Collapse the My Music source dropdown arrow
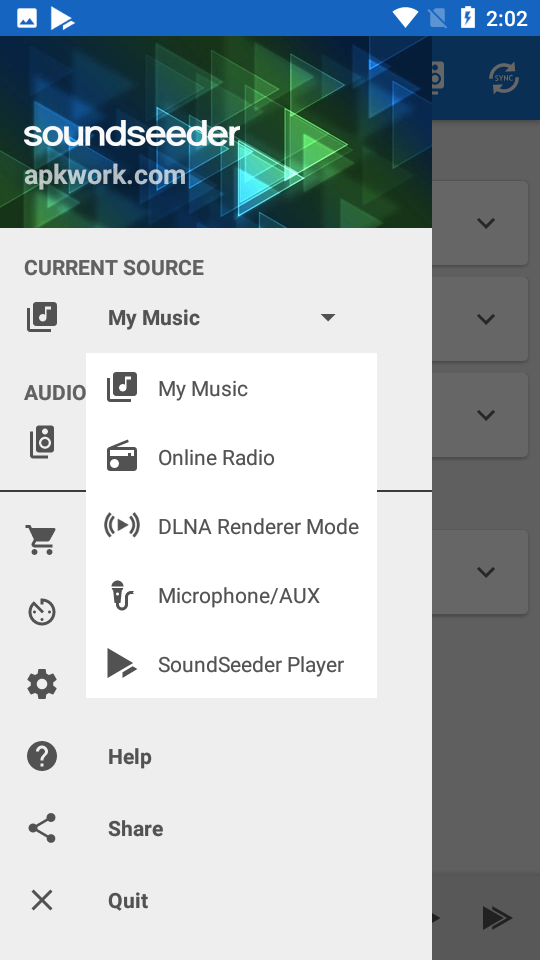Viewport: 540px width, 960px height. [328, 317]
